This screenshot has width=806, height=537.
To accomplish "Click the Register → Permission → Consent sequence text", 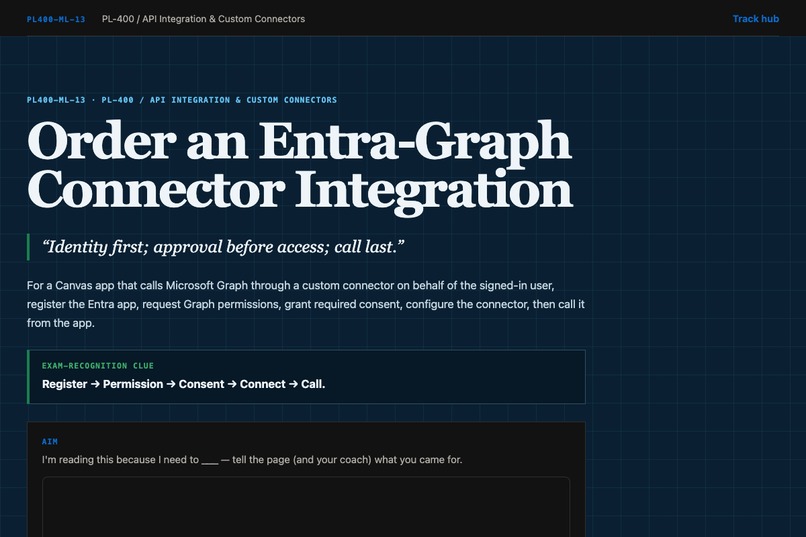I will pyautogui.click(x=184, y=384).
